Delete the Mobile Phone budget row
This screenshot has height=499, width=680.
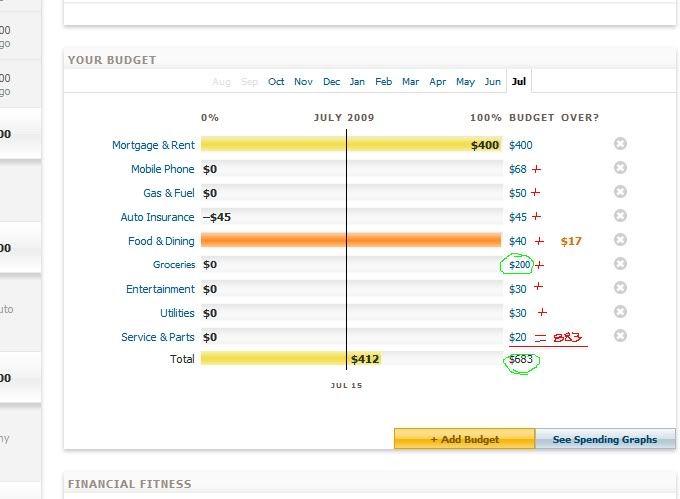(620, 168)
